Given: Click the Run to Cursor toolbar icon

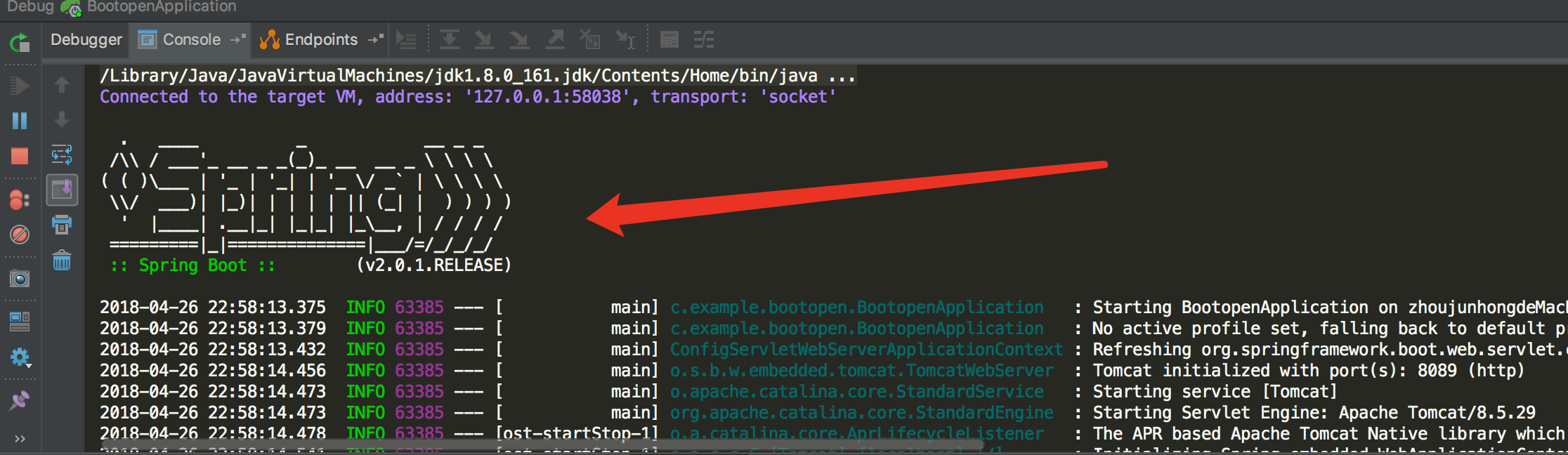Looking at the screenshot, I should point(625,40).
